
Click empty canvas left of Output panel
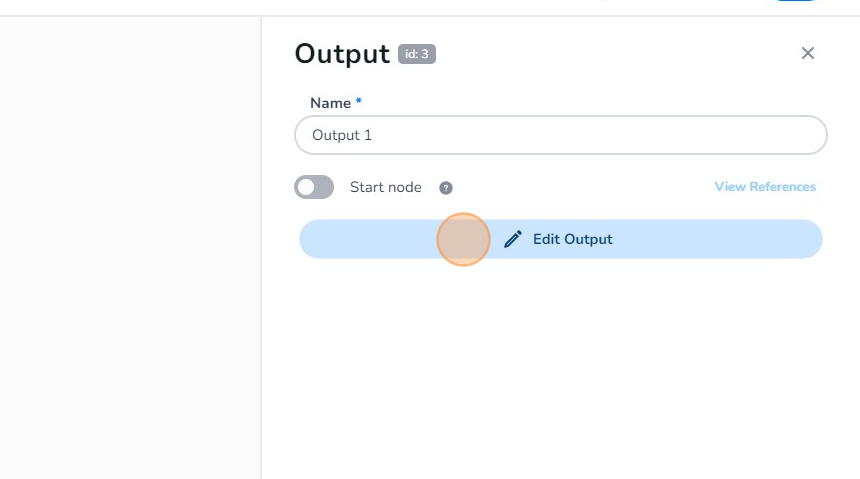[130, 250]
